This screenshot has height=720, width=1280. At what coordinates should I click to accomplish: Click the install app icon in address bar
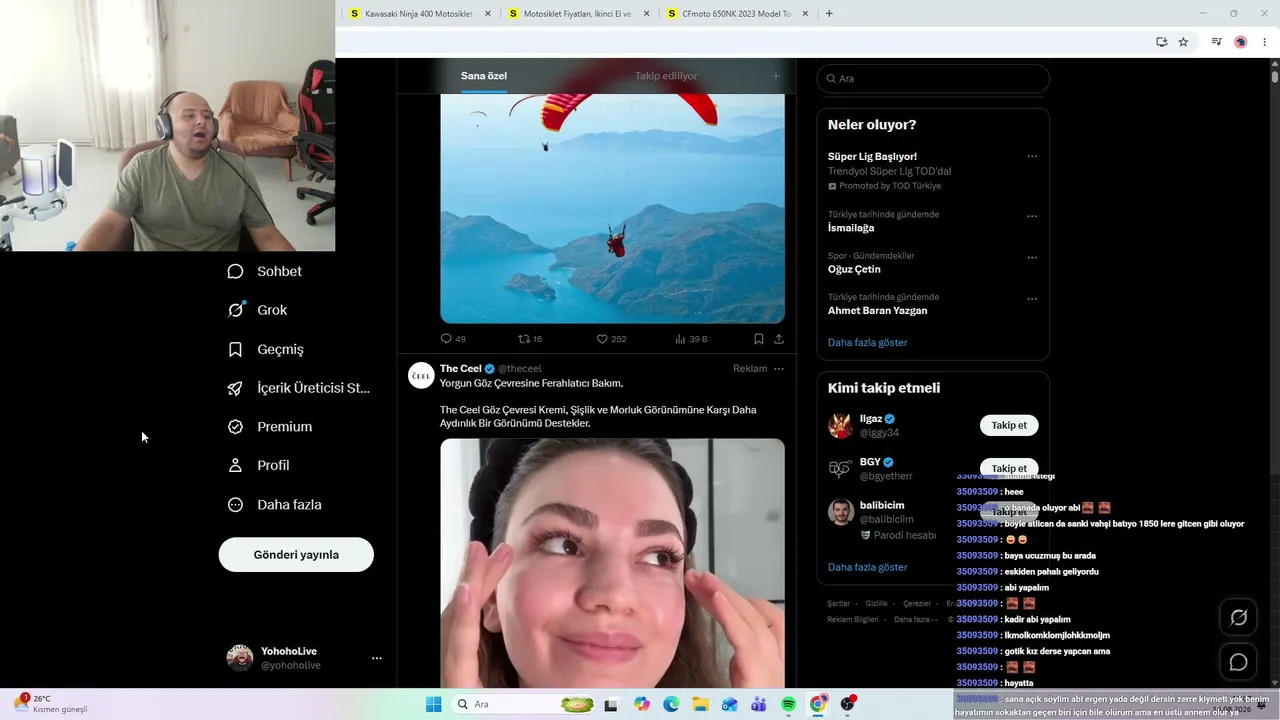[1161, 42]
